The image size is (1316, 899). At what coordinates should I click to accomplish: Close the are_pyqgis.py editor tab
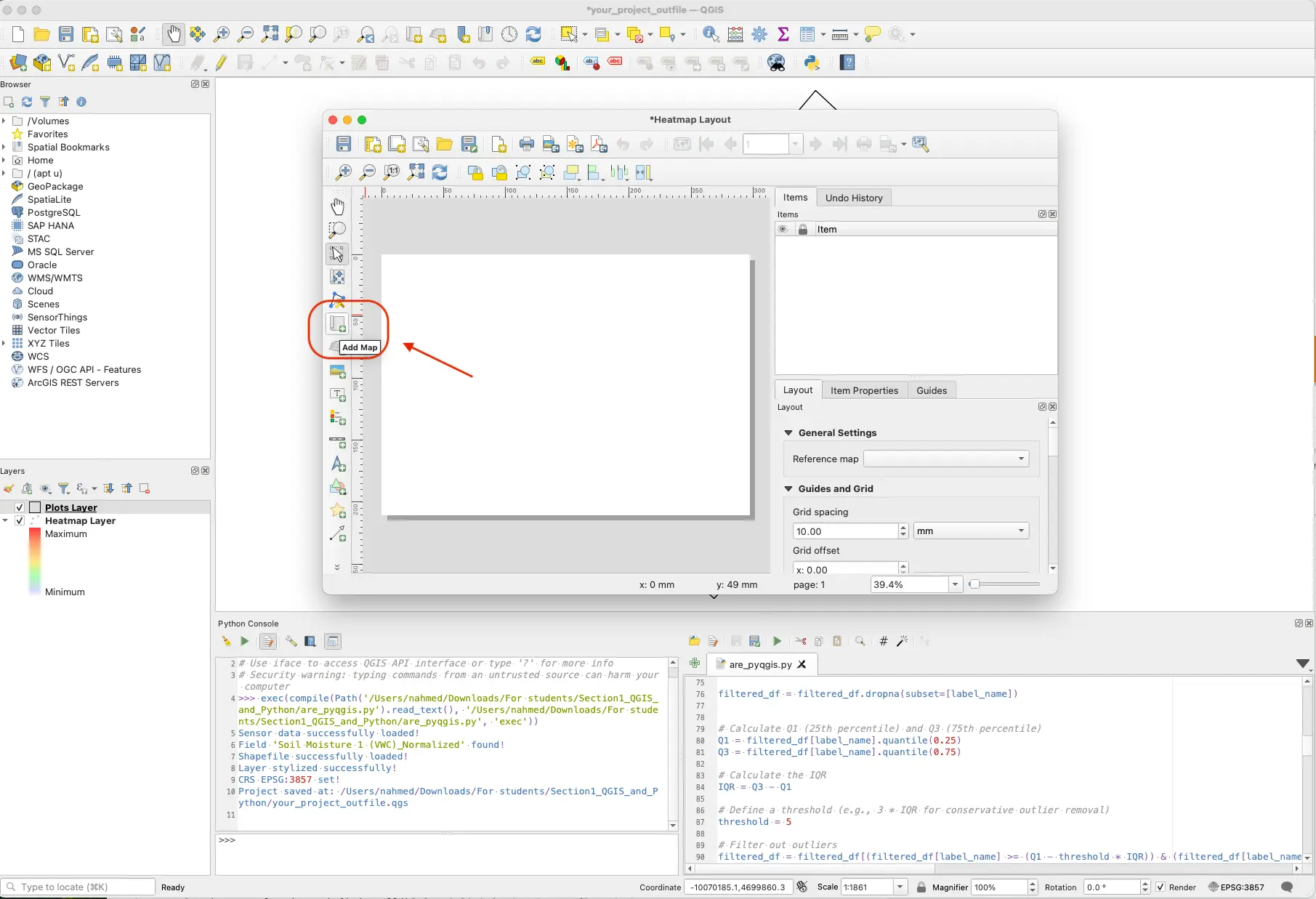[x=802, y=664]
